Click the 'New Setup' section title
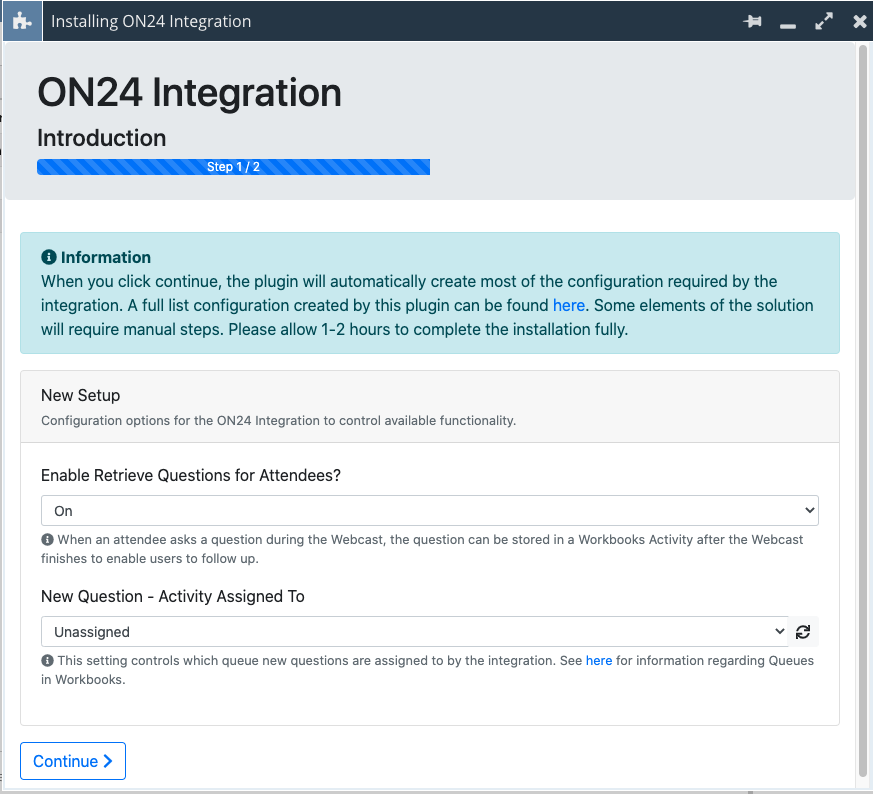 point(81,395)
